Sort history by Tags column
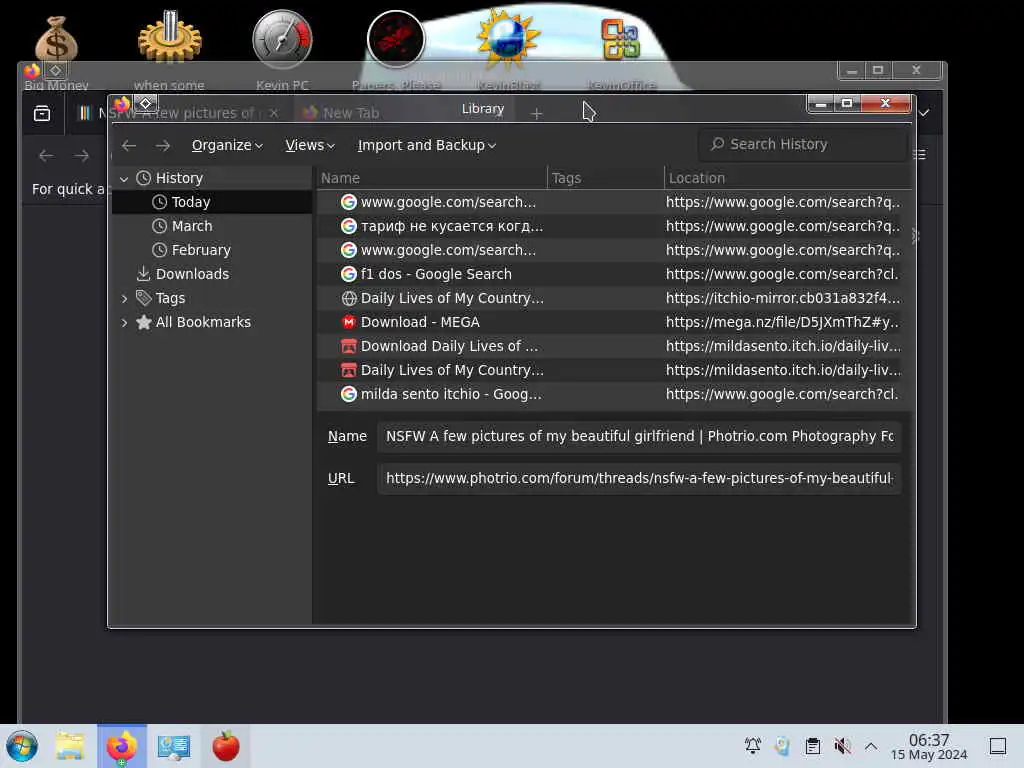This screenshot has height=768, width=1024. pos(605,178)
